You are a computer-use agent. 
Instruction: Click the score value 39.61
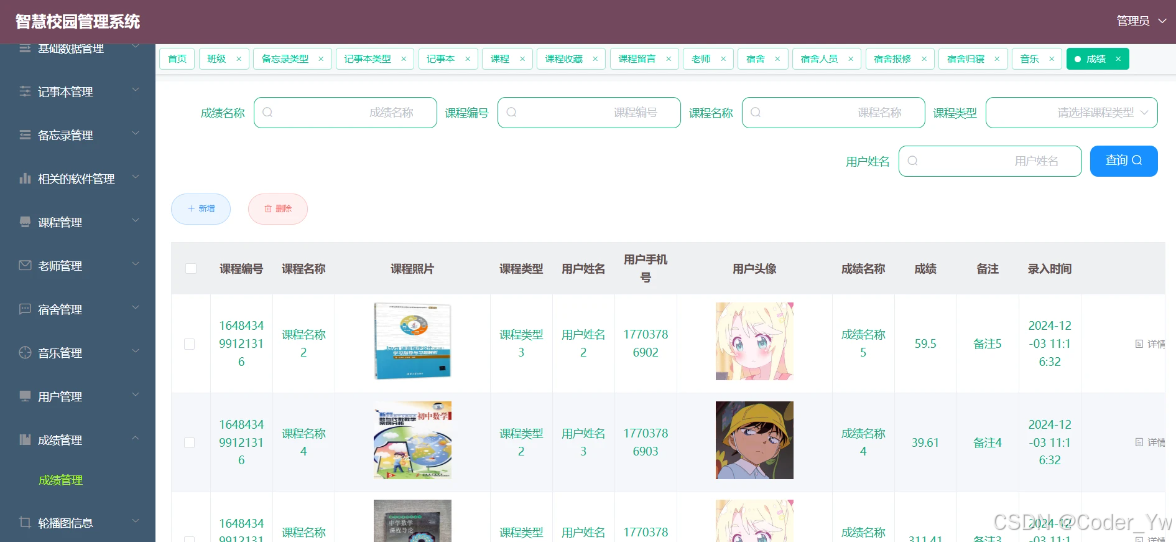click(x=926, y=443)
